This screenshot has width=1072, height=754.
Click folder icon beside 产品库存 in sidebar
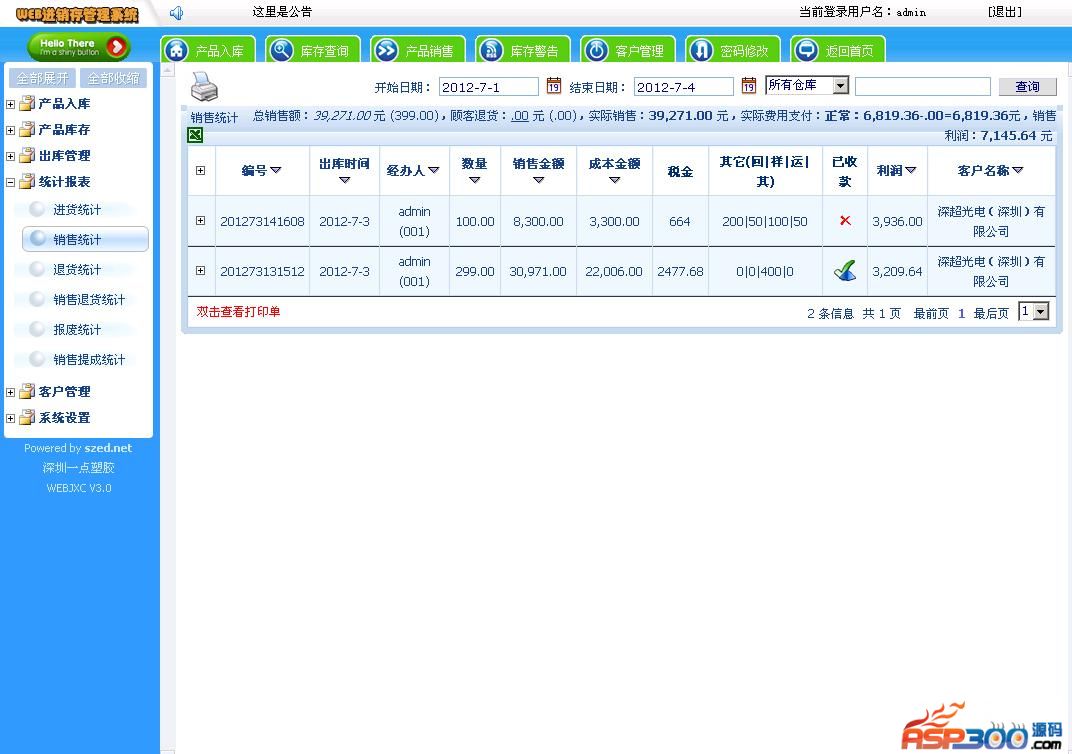27,129
